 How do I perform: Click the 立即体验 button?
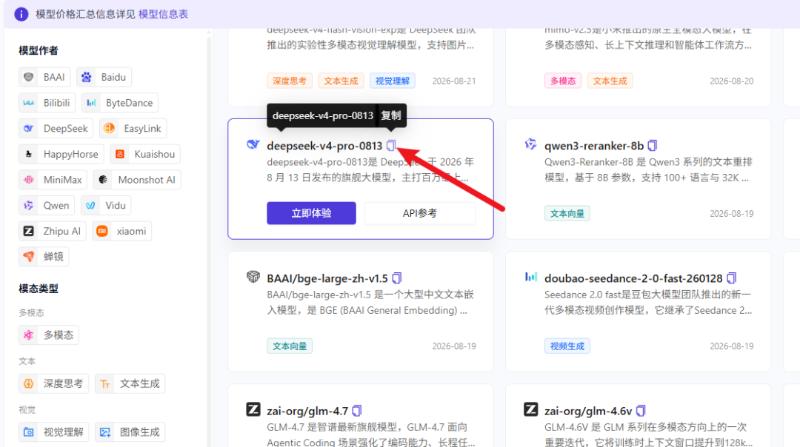tap(311, 213)
